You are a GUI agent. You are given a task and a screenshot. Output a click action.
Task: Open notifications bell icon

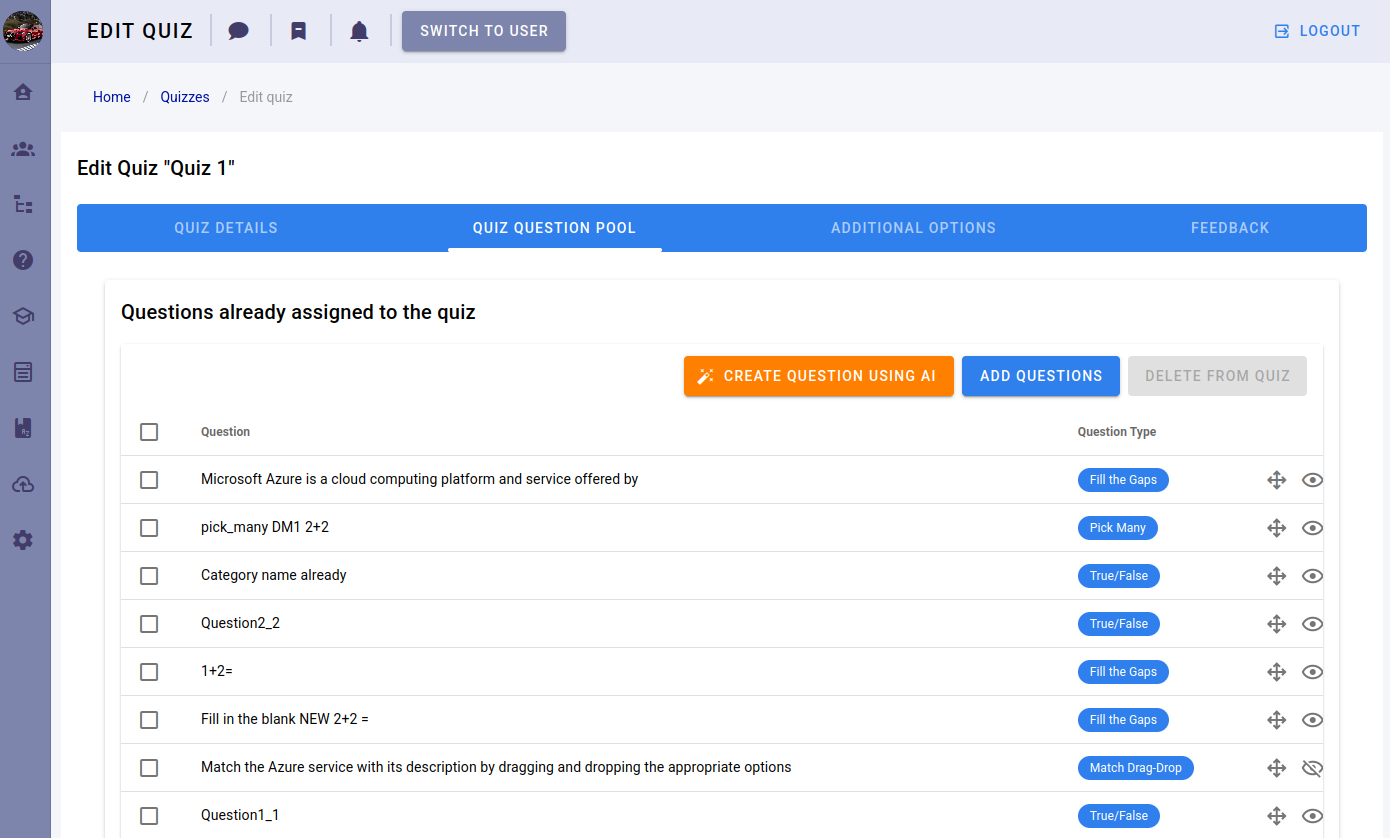359,31
